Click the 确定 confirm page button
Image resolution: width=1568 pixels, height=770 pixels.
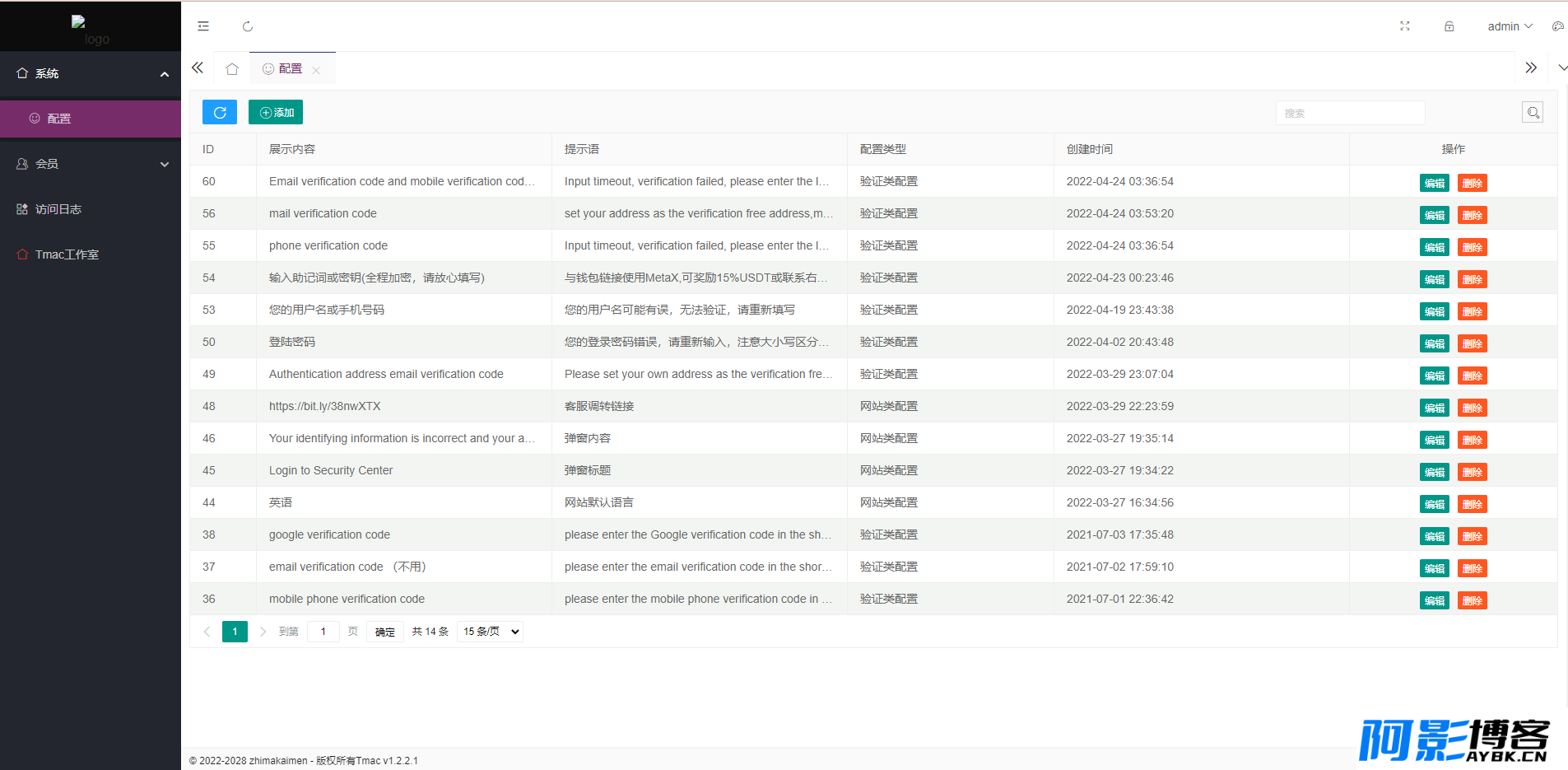[384, 632]
